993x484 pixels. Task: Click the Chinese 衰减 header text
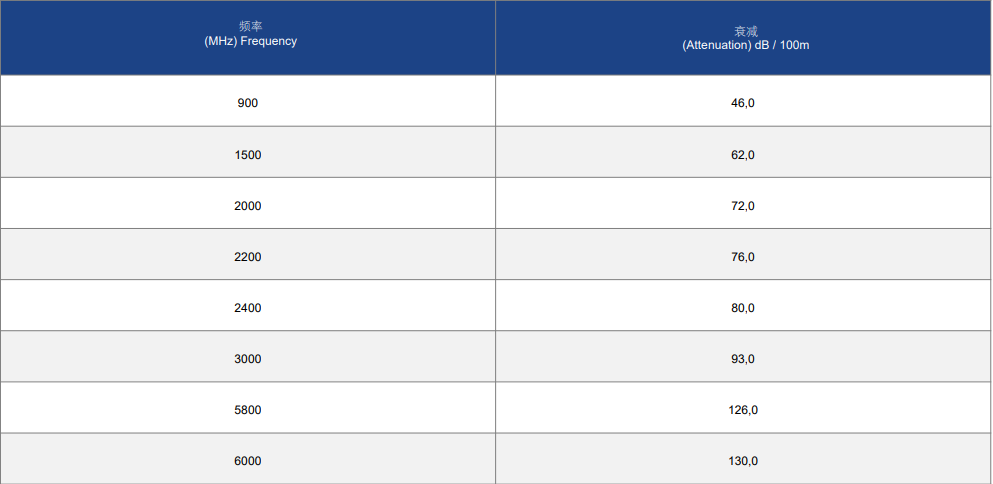tap(746, 32)
